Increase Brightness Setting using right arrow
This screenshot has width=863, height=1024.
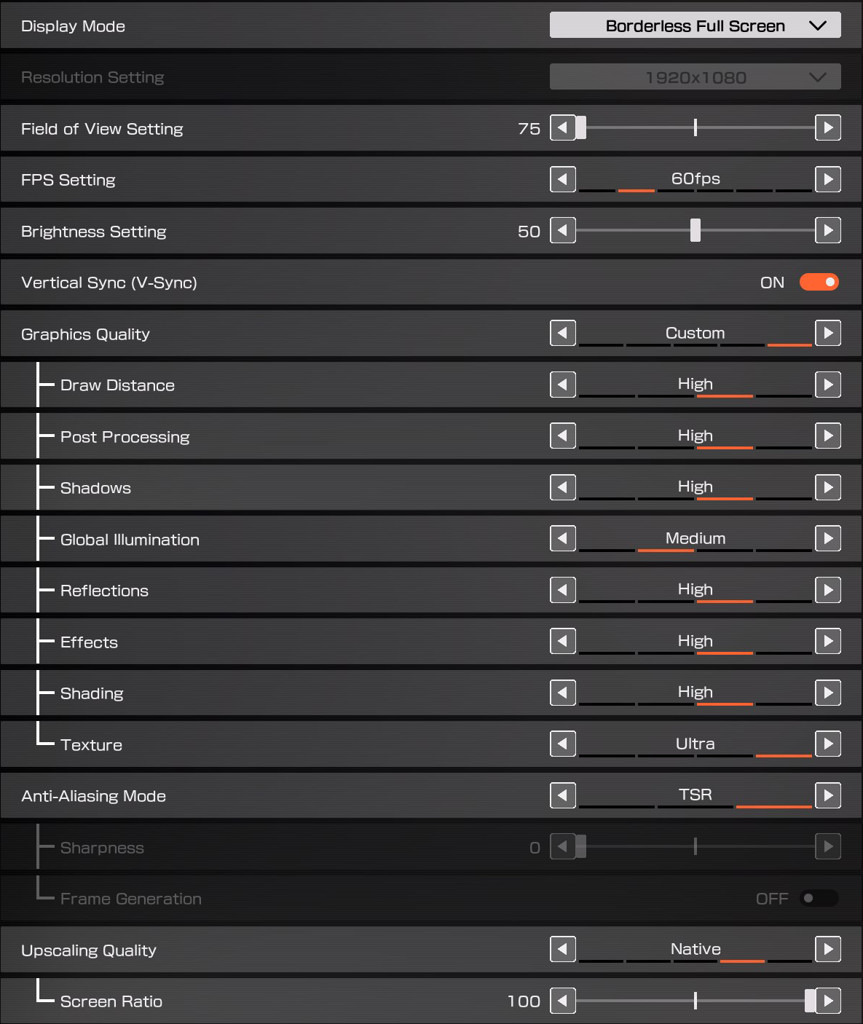[x=827, y=231]
